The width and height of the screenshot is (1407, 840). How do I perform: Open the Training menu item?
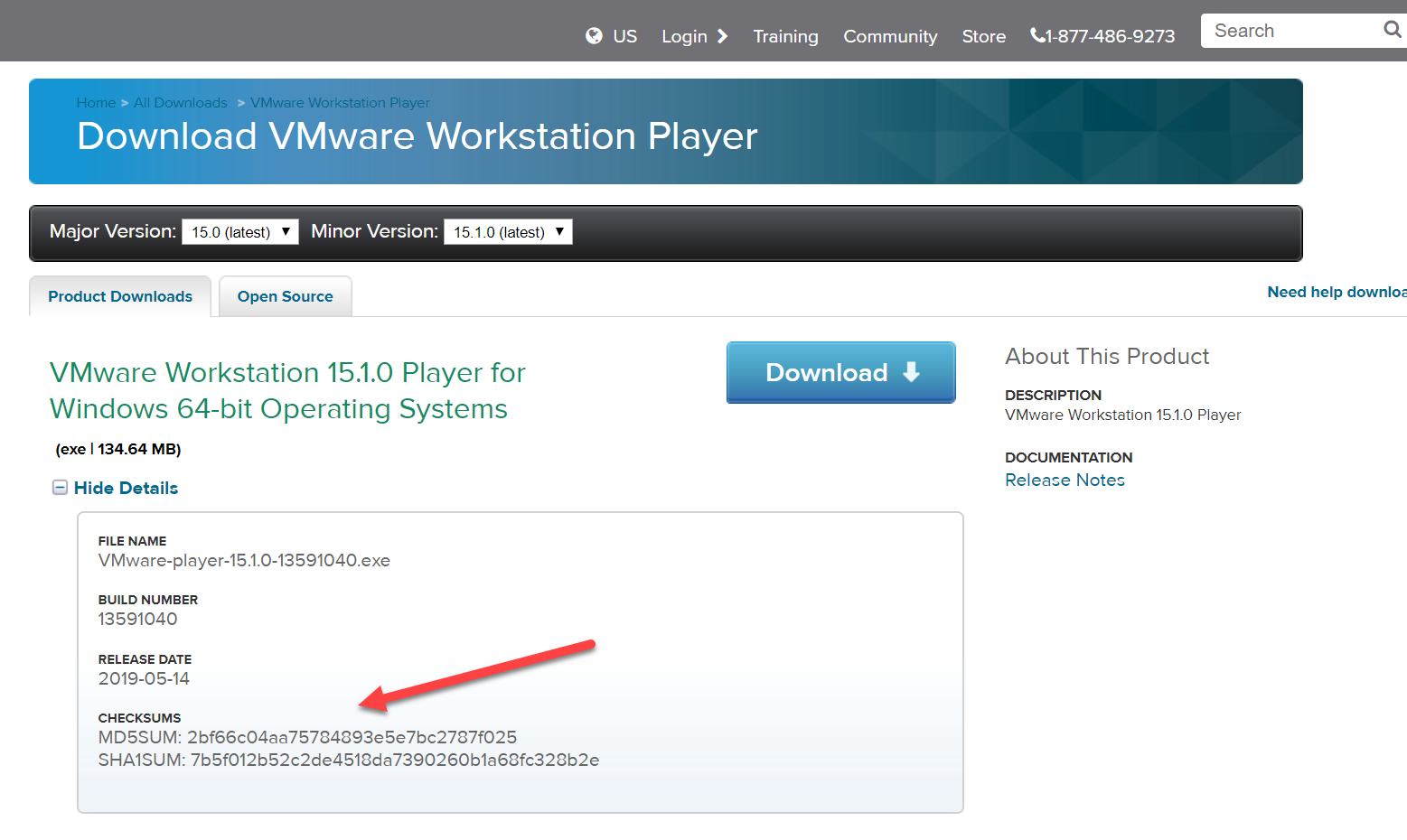[785, 36]
